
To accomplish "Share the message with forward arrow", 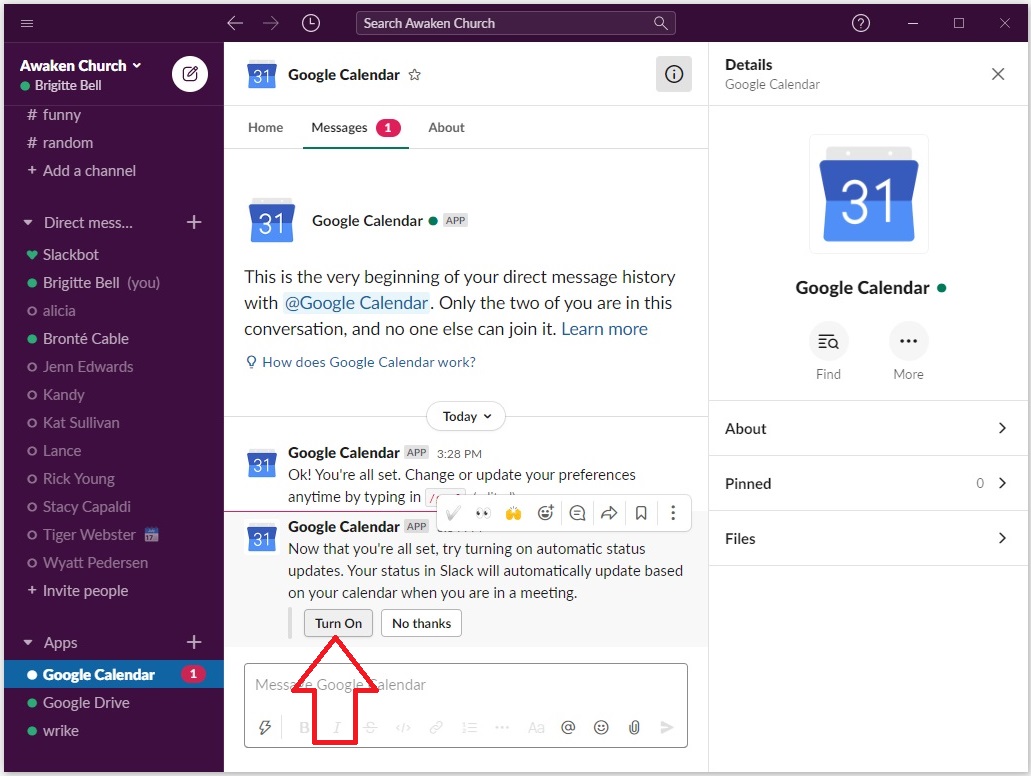I will coord(609,513).
